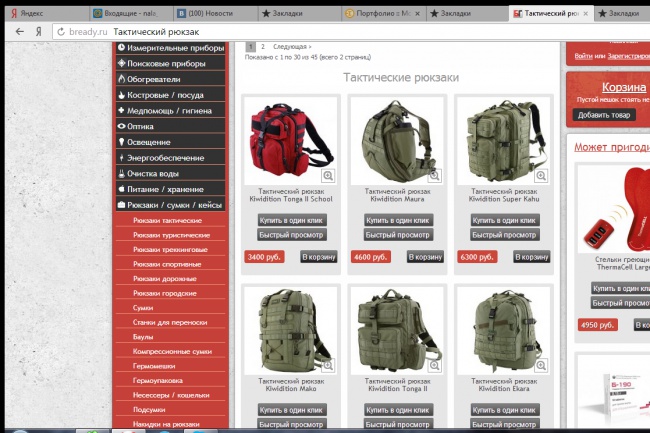Select Рюкзаки спортивные subcategory
This screenshot has height=433, width=650.
pyautogui.click(x=167, y=264)
